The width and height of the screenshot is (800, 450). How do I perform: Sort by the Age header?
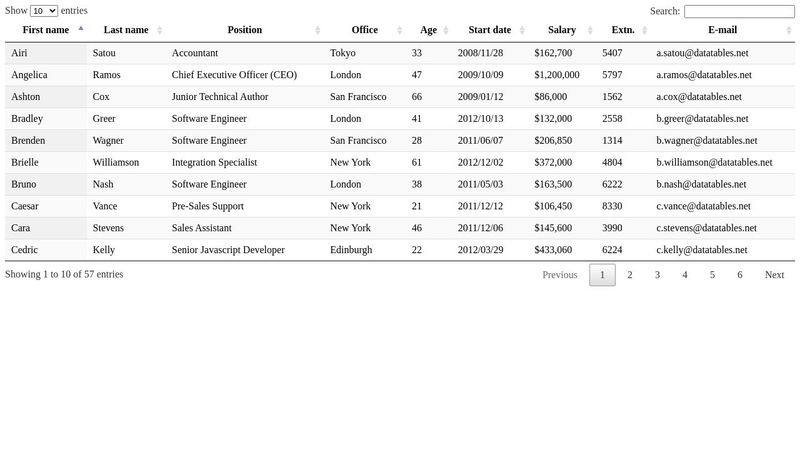[429, 30]
